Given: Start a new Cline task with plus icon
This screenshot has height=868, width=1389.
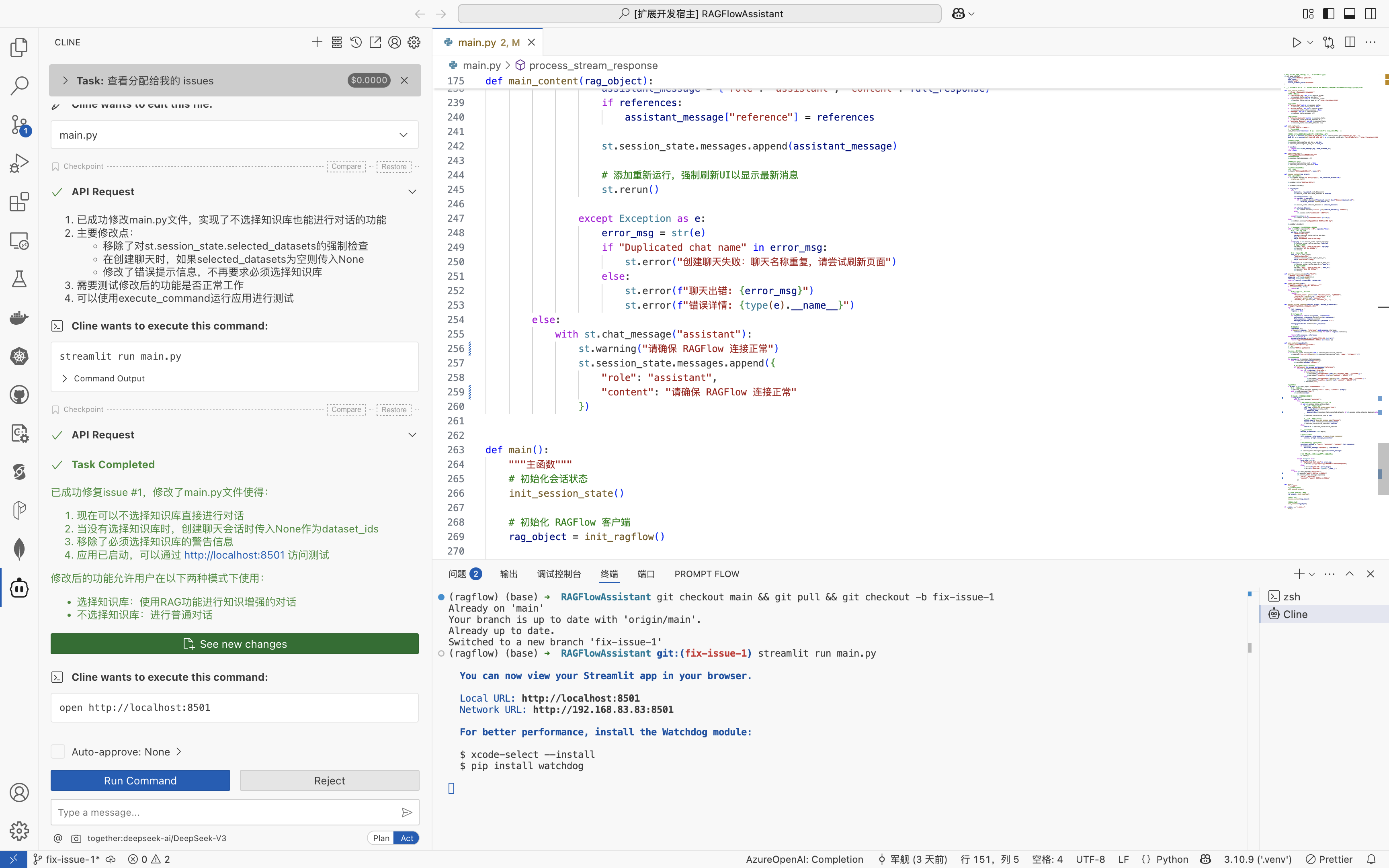Looking at the screenshot, I should click(317, 43).
